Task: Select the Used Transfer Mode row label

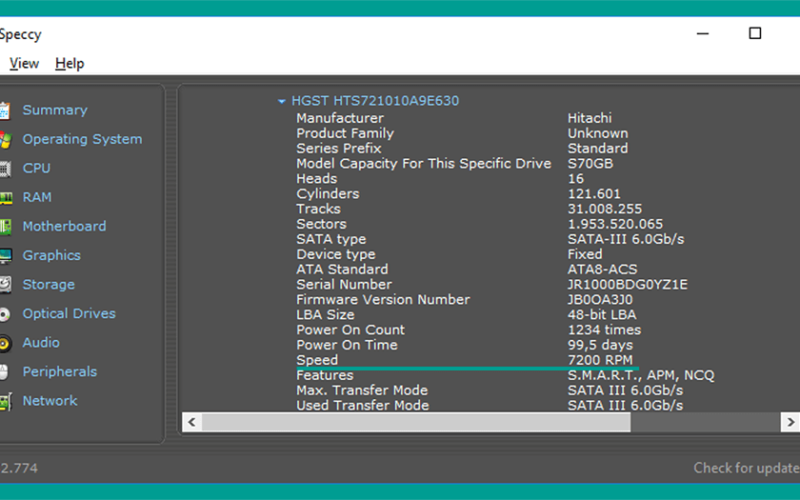Action: click(x=362, y=406)
